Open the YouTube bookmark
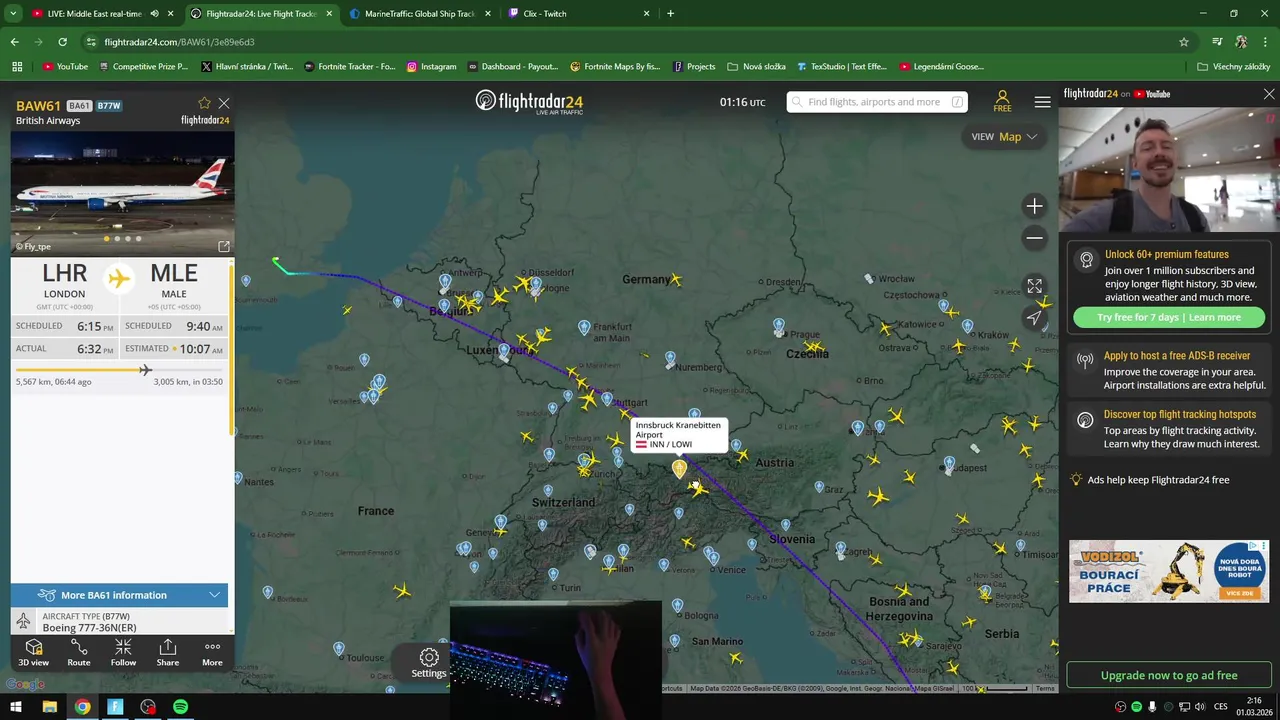This screenshot has height=720, width=1280. pos(65,67)
